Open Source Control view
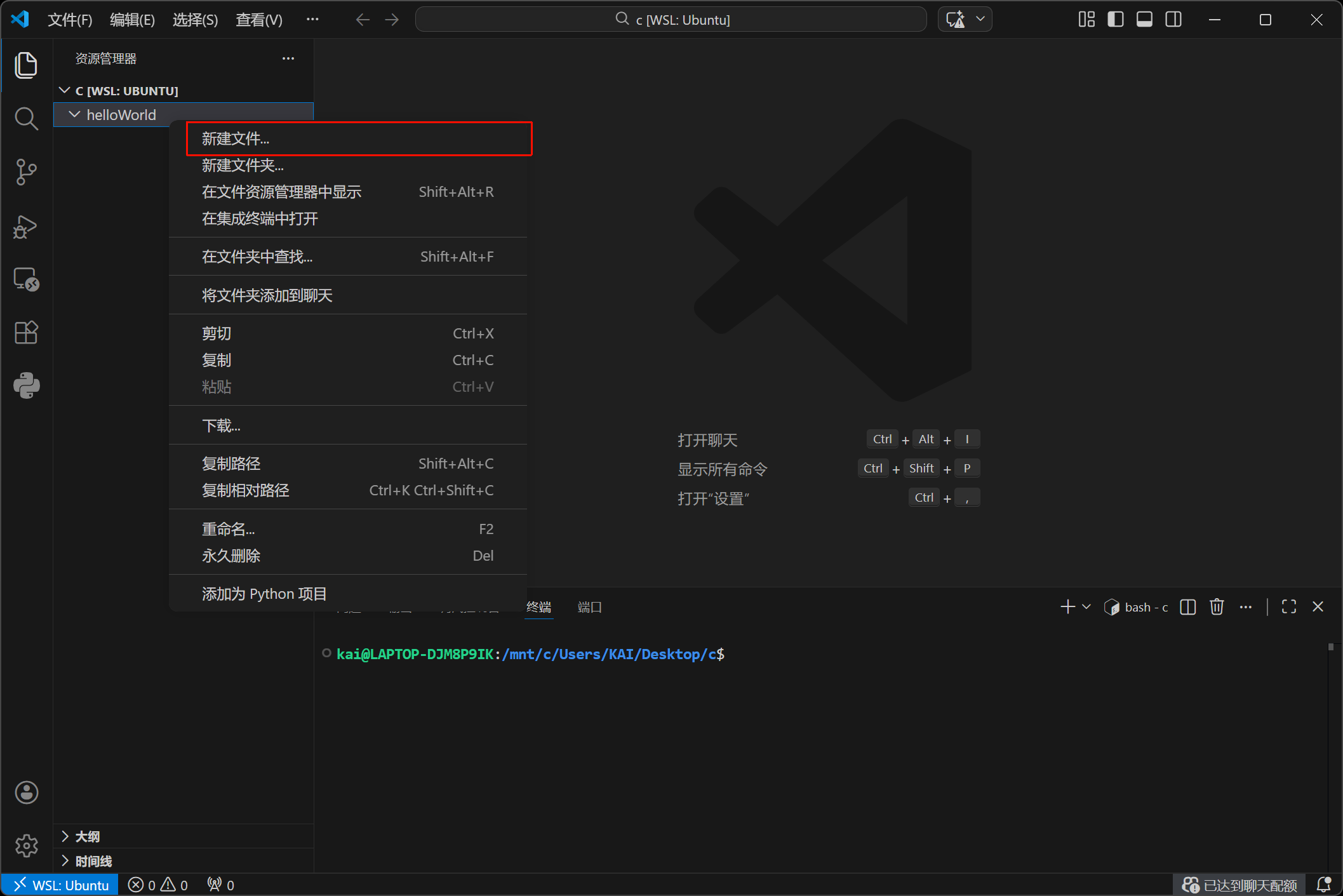 coord(26,172)
